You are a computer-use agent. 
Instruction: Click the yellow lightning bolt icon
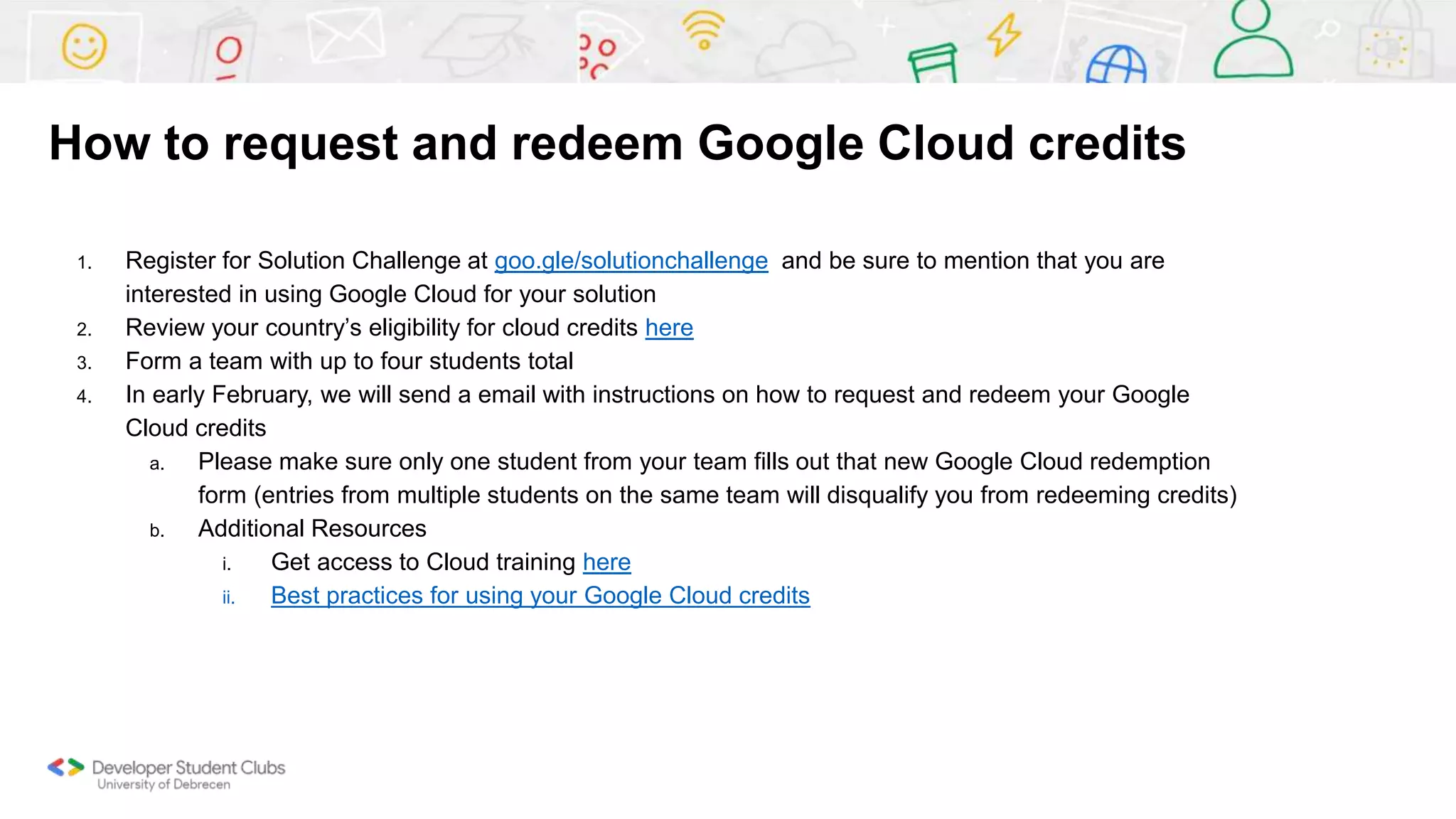coord(1004,34)
